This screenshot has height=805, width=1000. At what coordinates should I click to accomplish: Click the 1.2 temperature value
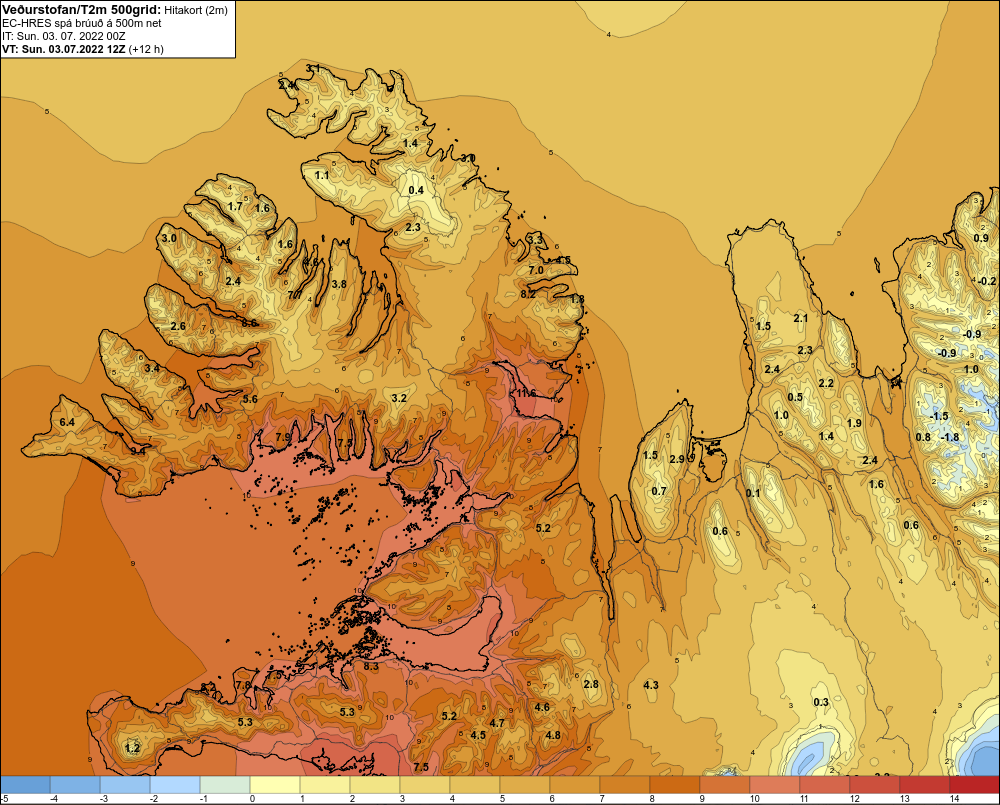132,748
